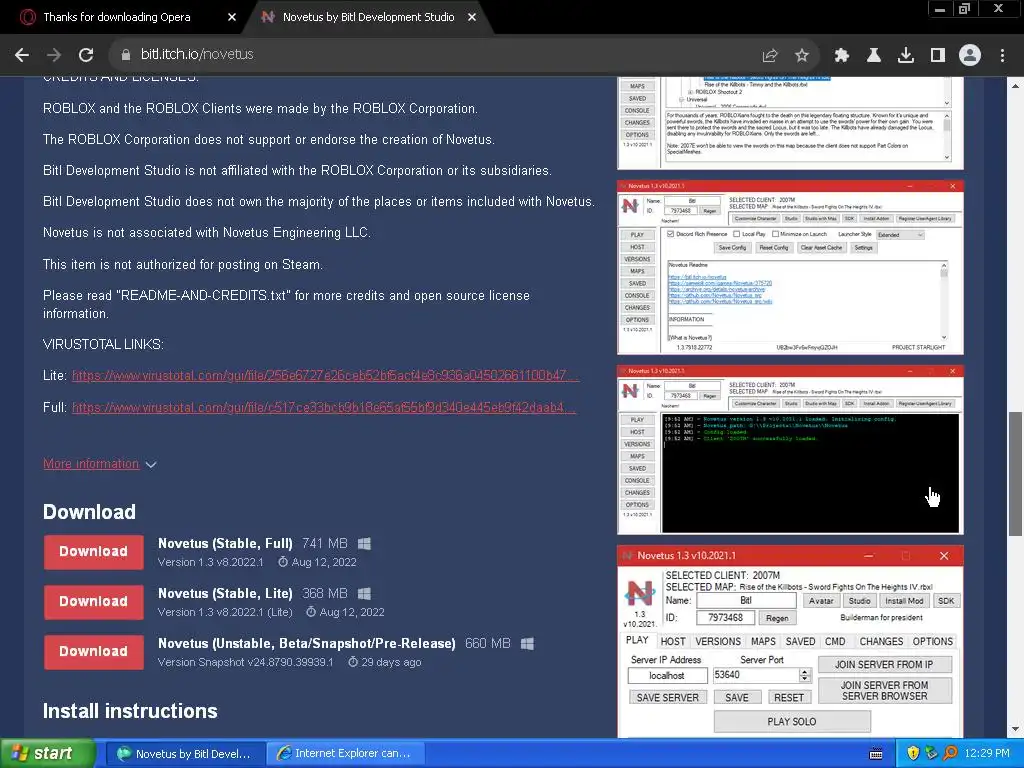Open Chrome Labs flask icon

pos(874,56)
